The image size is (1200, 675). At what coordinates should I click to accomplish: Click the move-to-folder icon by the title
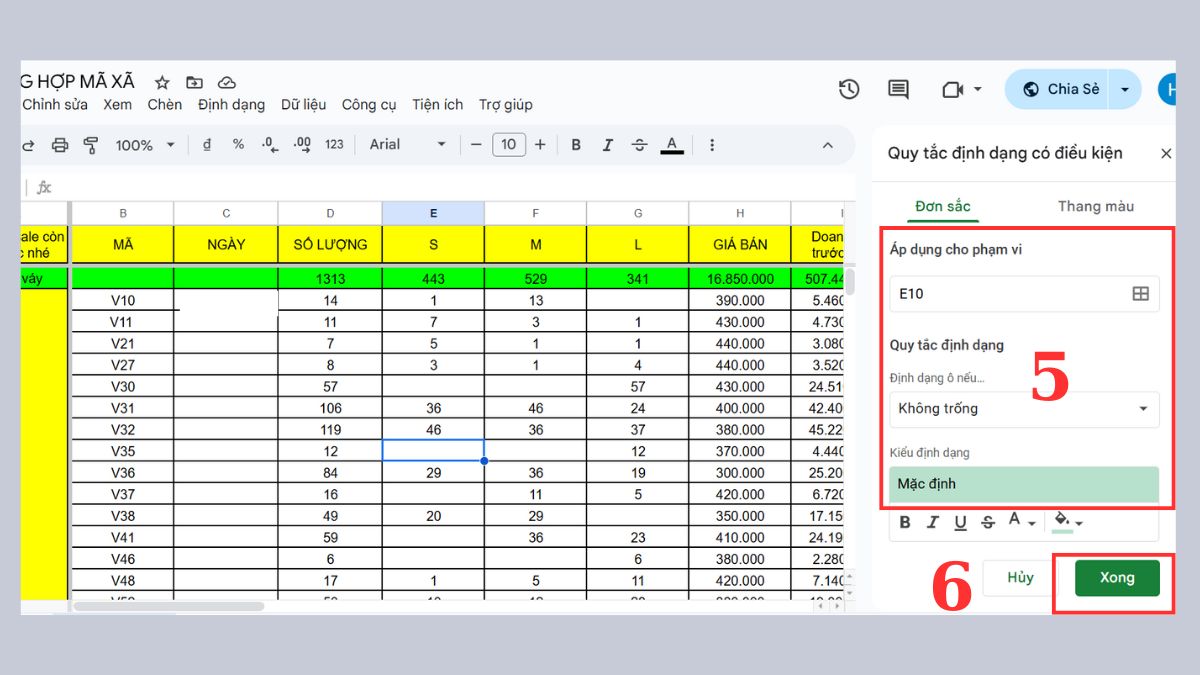point(194,82)
